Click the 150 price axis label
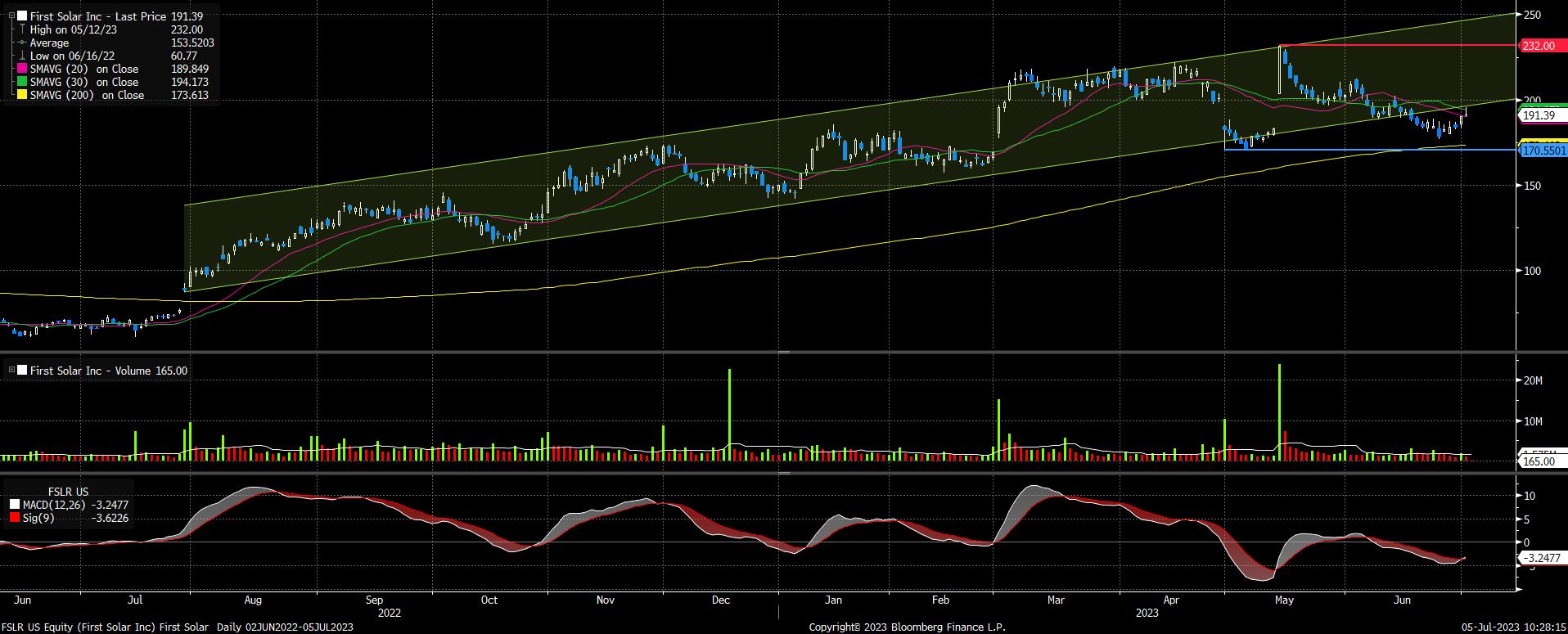1568x634 pixels. (x=1533, y=186)
